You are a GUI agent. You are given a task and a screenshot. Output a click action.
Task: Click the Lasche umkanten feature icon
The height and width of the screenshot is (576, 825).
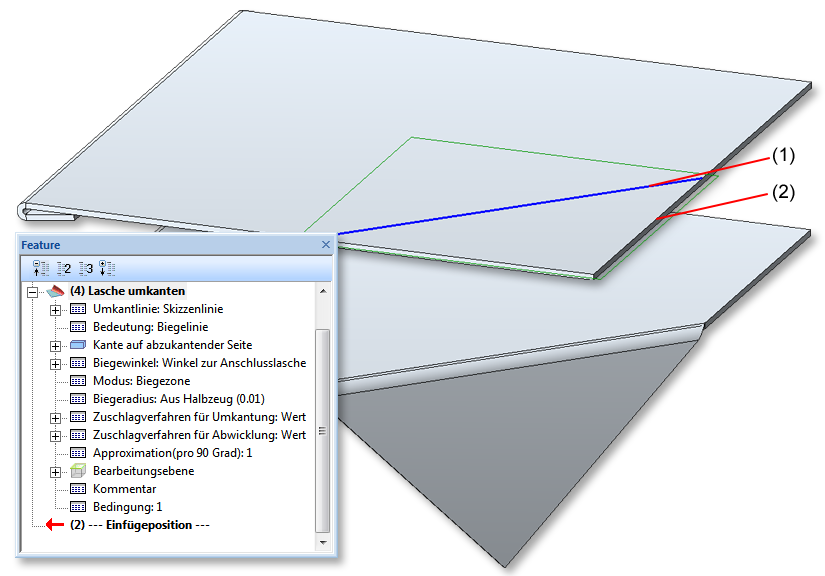[55, 291]
